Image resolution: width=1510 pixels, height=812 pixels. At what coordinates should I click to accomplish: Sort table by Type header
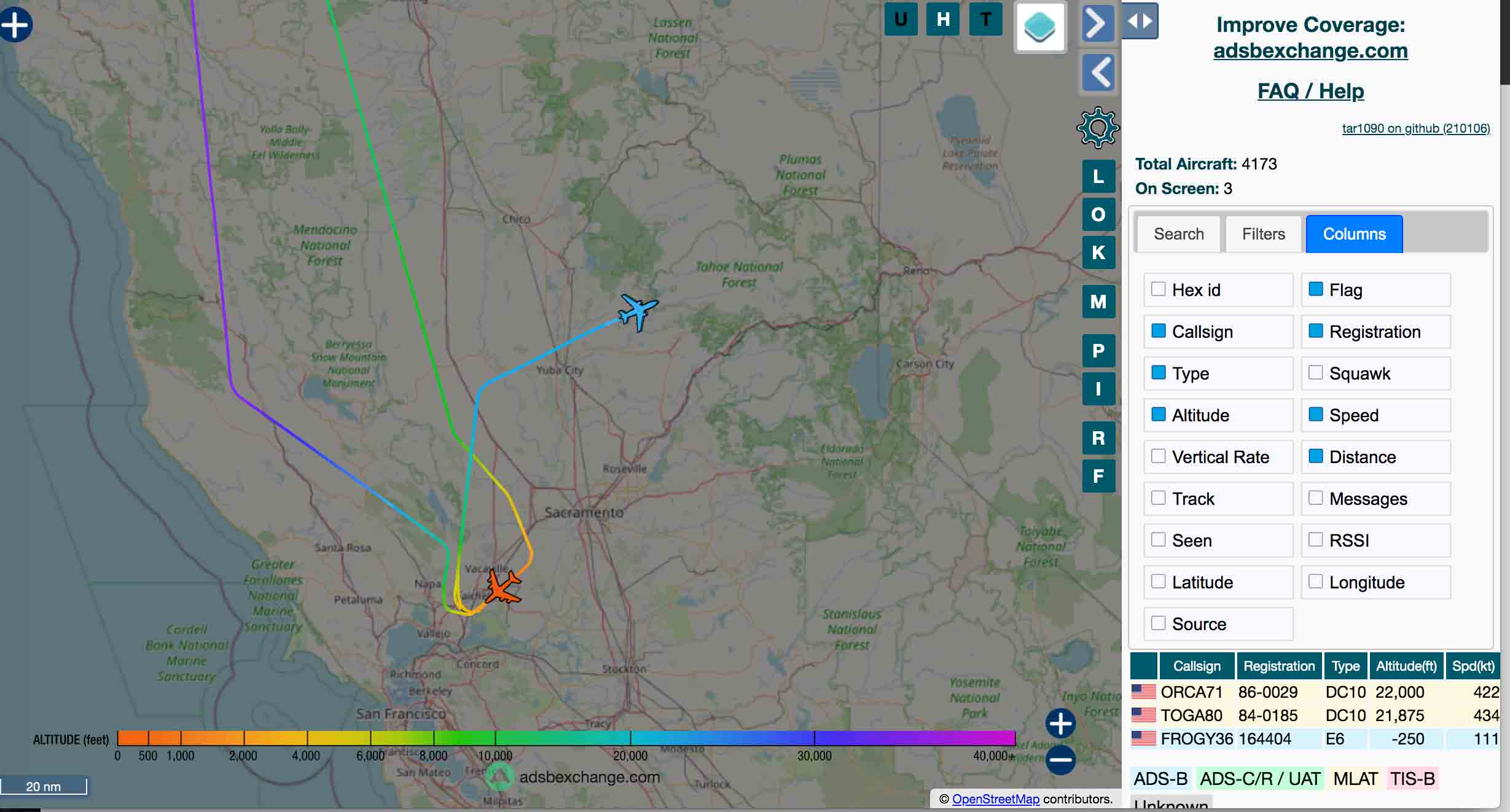point(1345,666)
